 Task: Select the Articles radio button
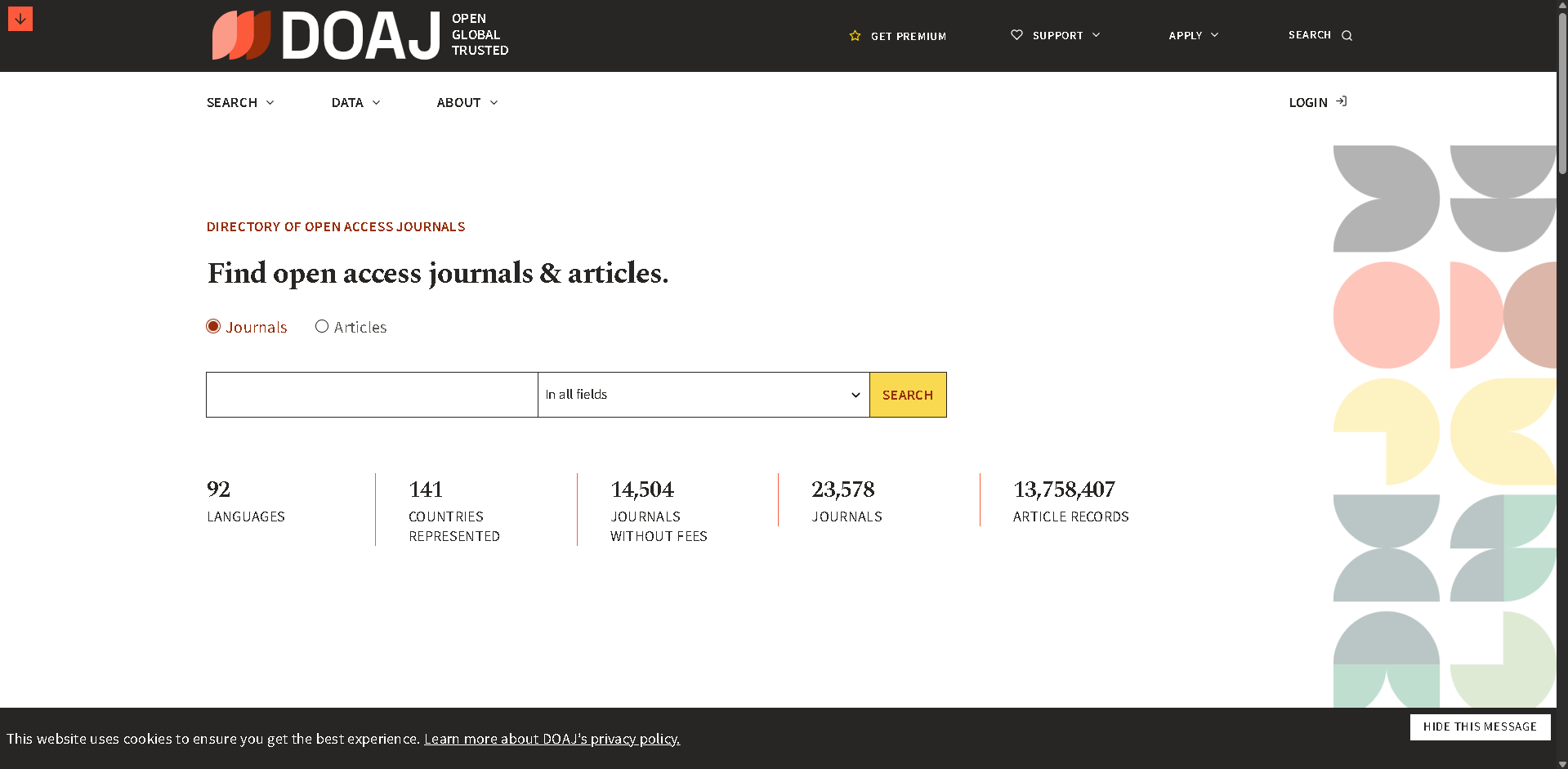322,326
